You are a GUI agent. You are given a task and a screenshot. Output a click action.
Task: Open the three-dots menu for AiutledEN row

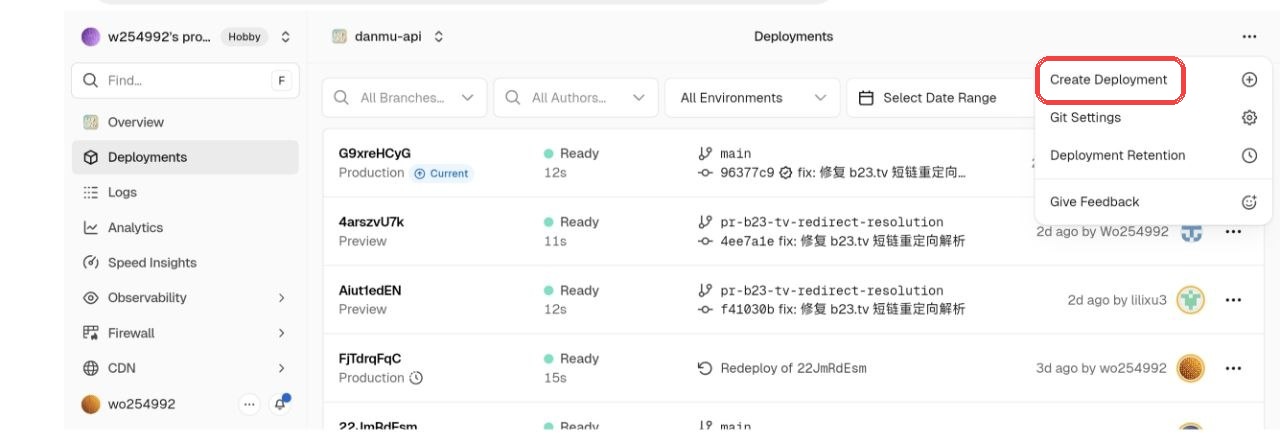click(1233, 299)
